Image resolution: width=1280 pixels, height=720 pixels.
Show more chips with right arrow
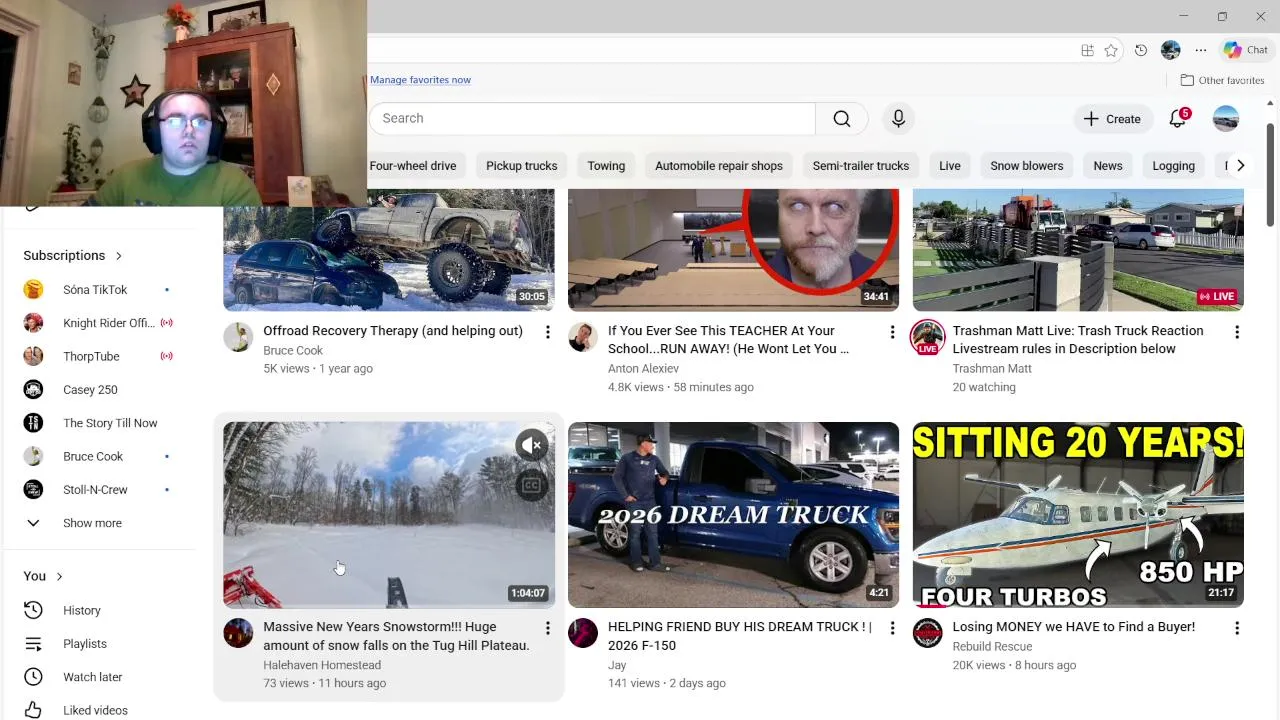[x=1240, y=166]
